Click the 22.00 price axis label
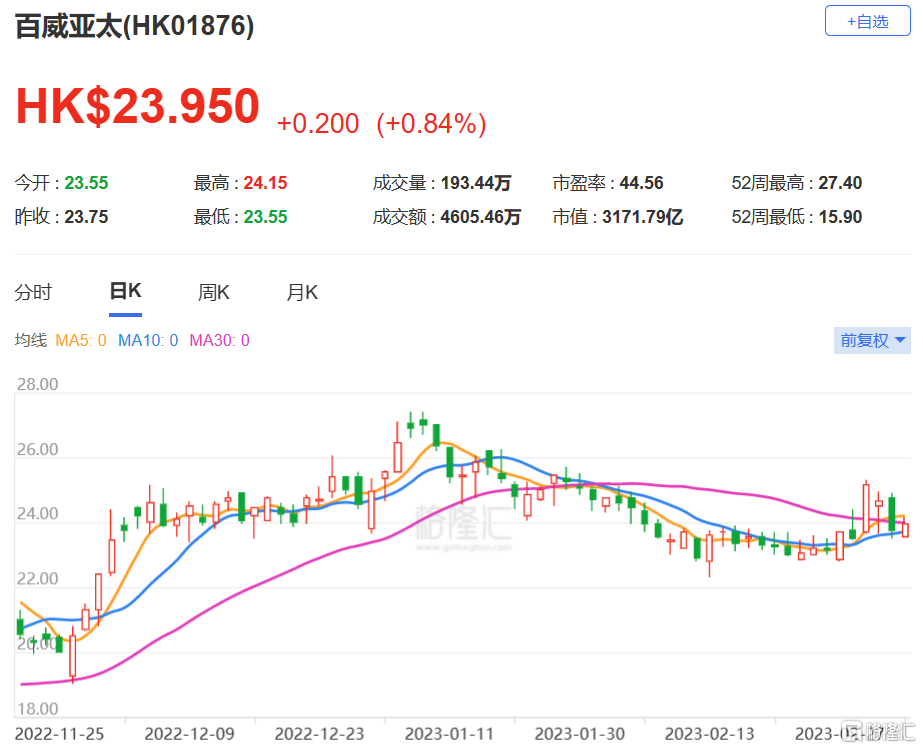Screen dimensions: 923x749 [x=37, y=579]
